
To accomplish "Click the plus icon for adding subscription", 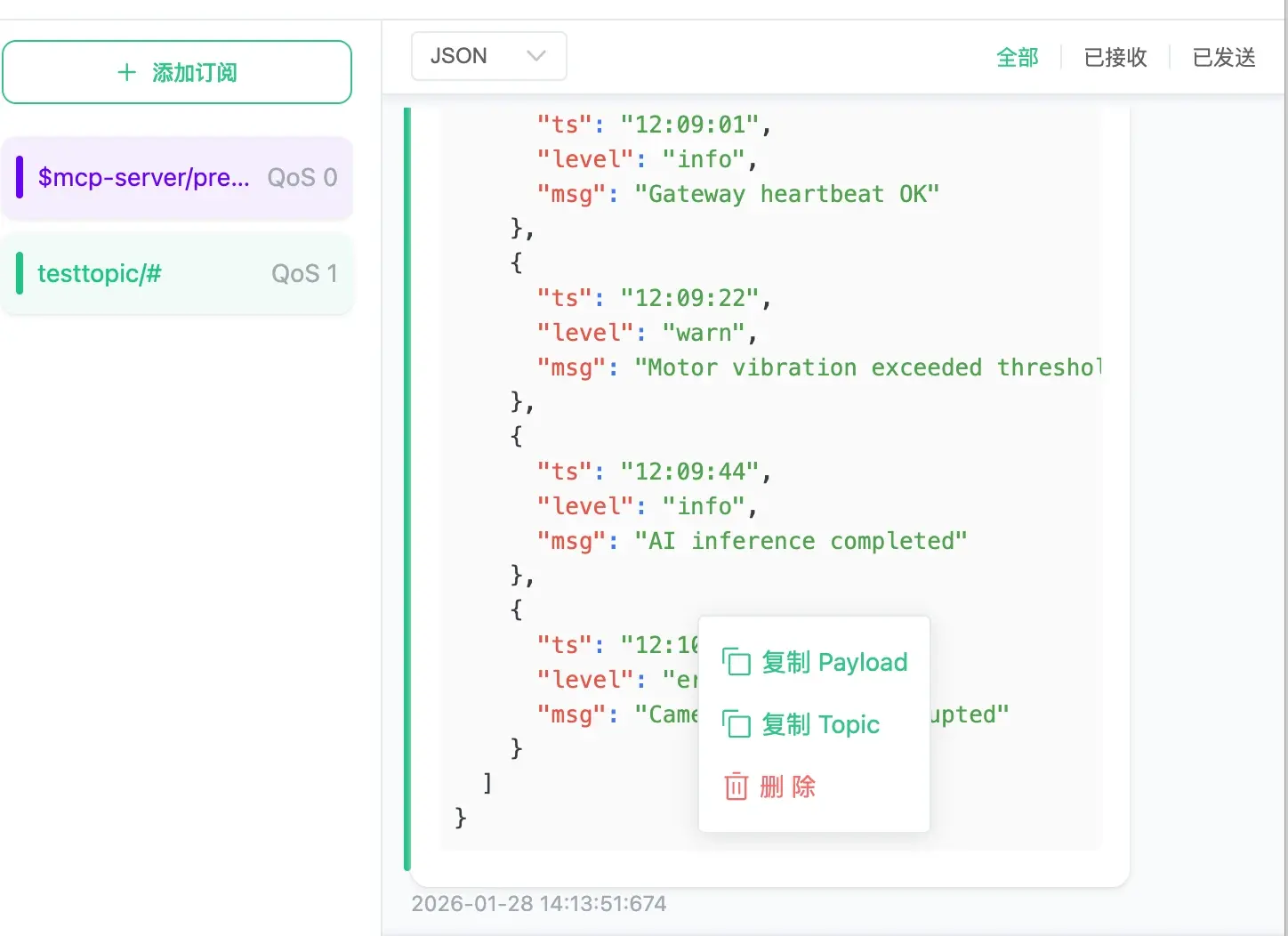I will (127, 72).
